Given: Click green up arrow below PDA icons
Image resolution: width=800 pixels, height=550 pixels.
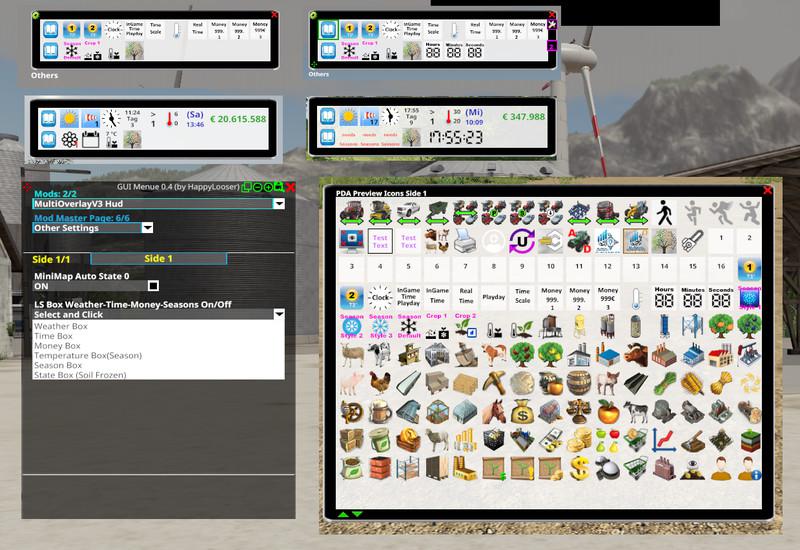Looking at the screenshot, I should 343,514.
